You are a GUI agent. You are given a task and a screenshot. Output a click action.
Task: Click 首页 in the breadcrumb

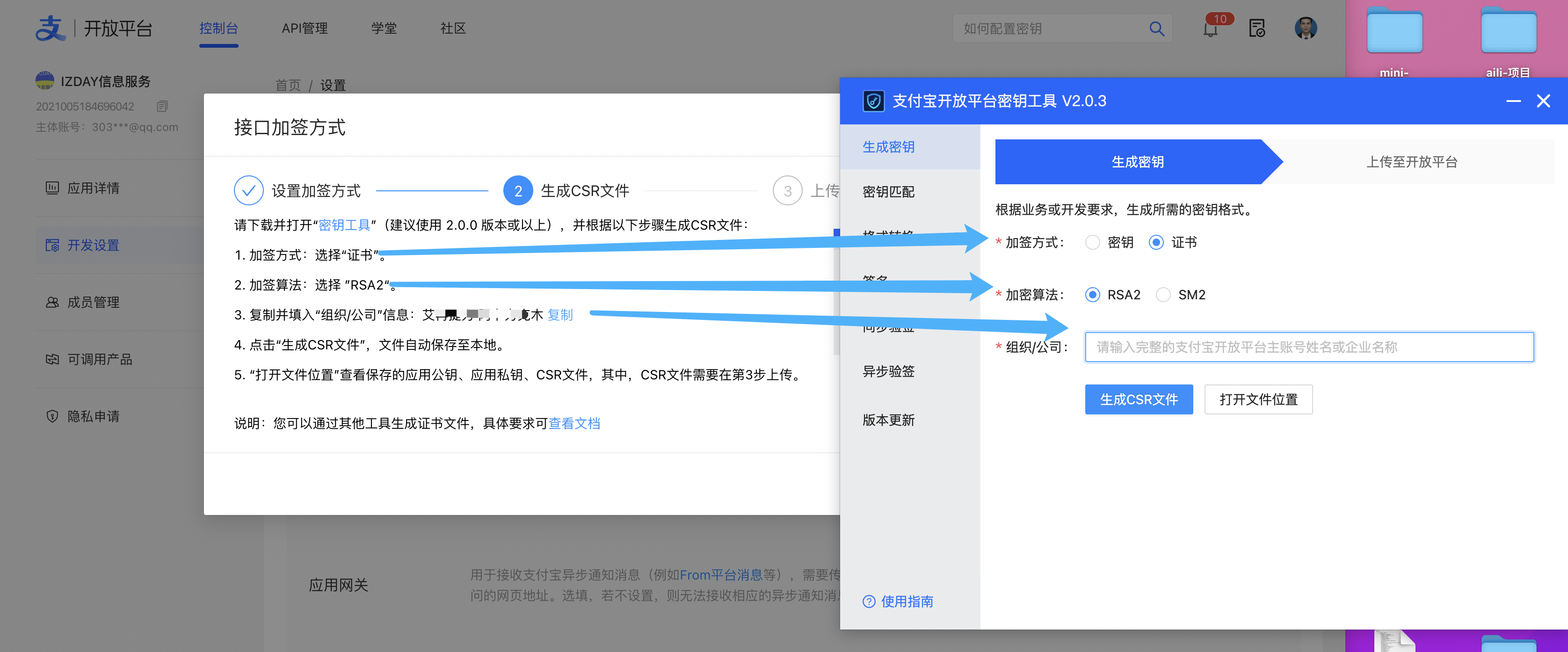[288, 85]
